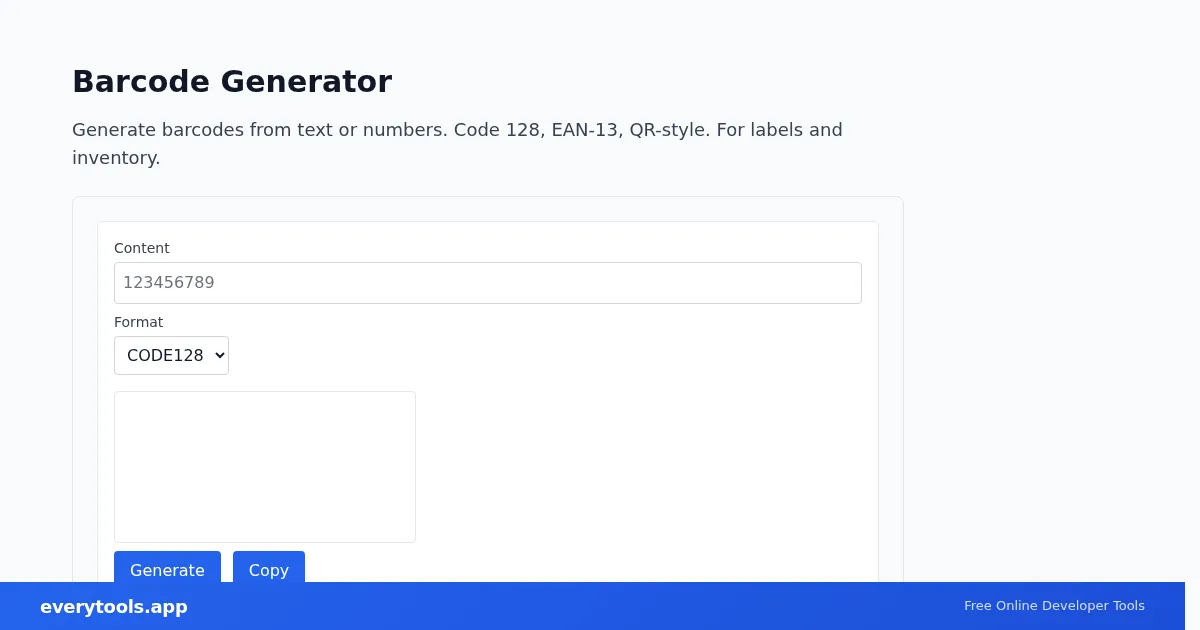Select the description paragraph about Code 128
1200x630 pixels.
457,143
